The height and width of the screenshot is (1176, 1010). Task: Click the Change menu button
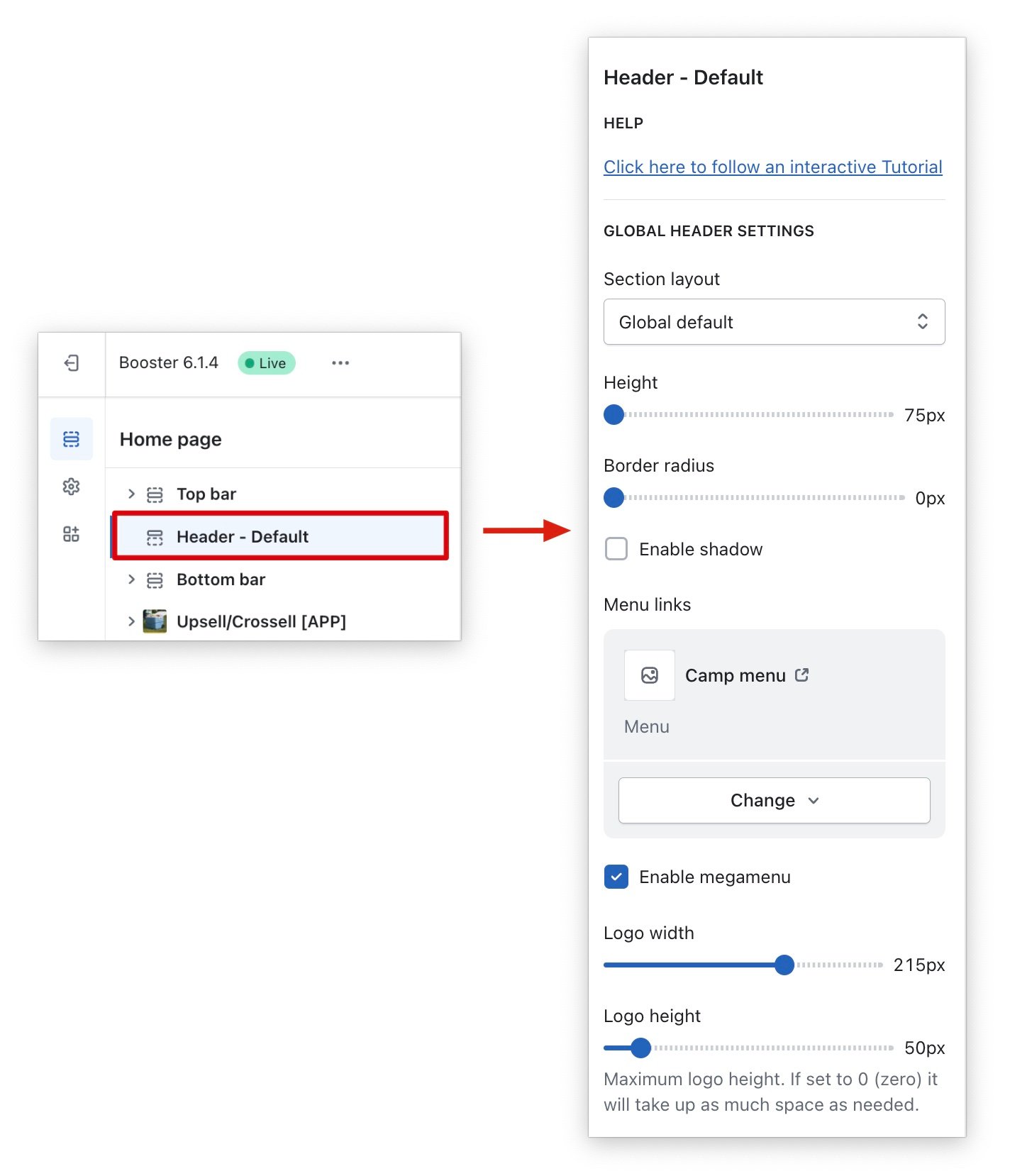[774, 800]
